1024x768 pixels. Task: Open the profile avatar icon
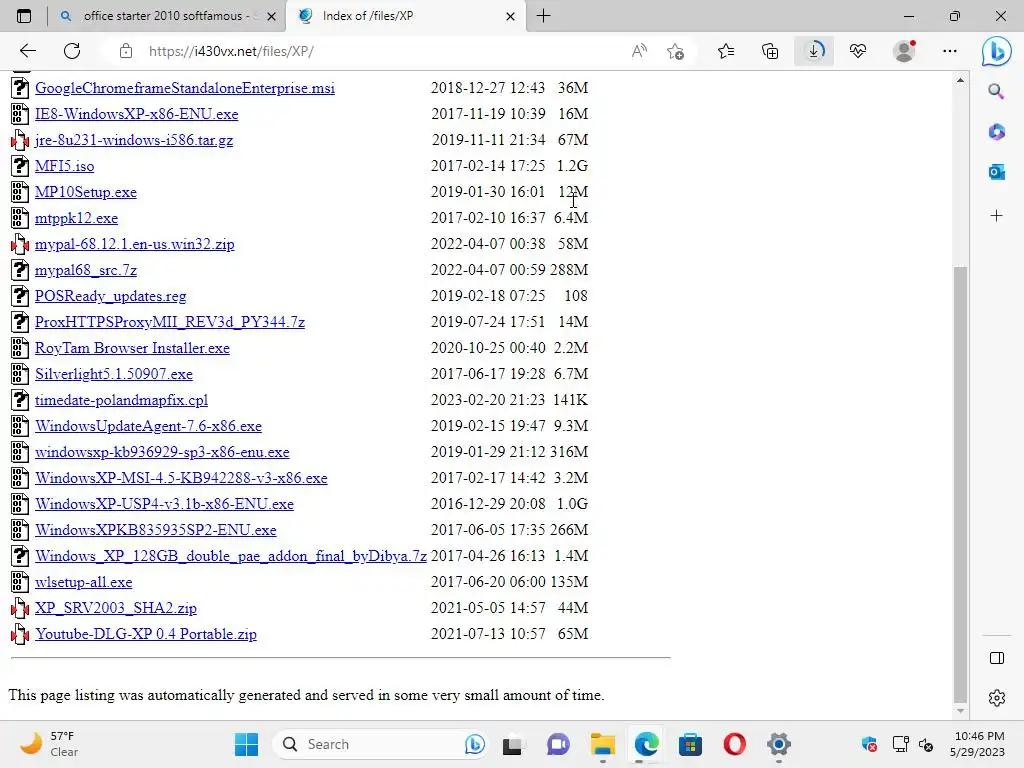pyautogui.click(x=904, y=51)
